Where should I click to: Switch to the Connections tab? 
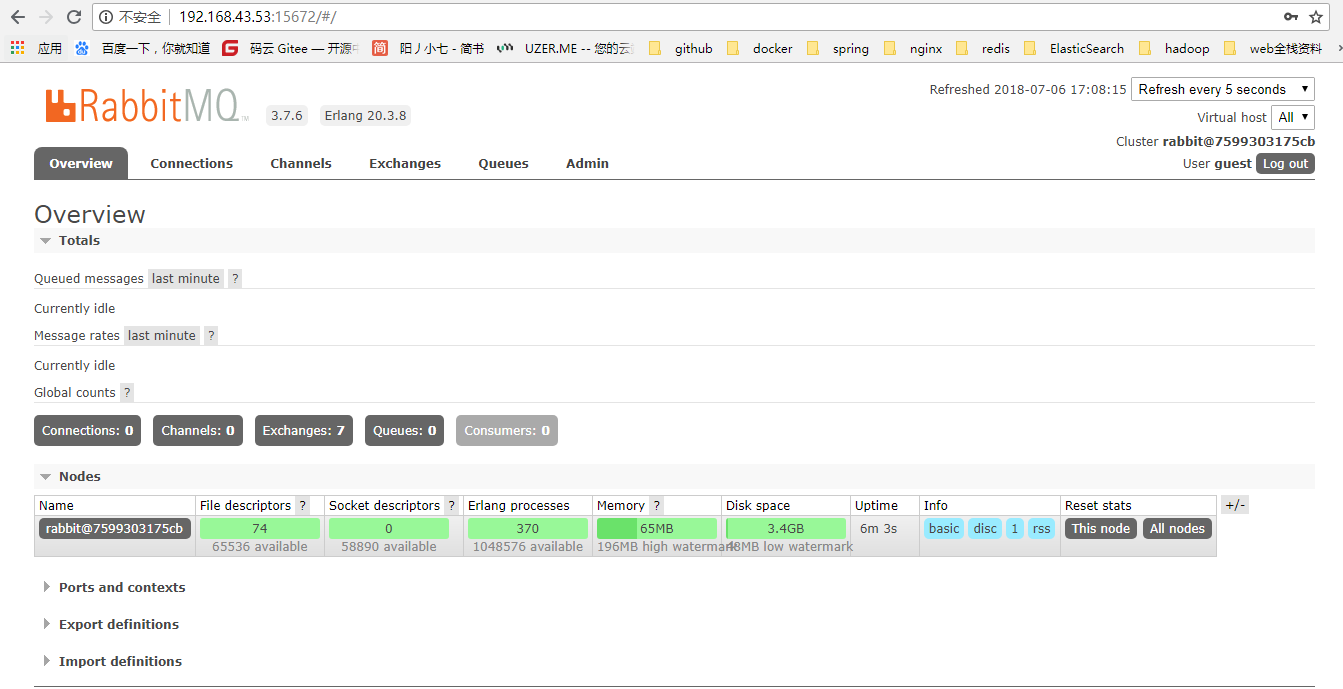tap(191, 163)
